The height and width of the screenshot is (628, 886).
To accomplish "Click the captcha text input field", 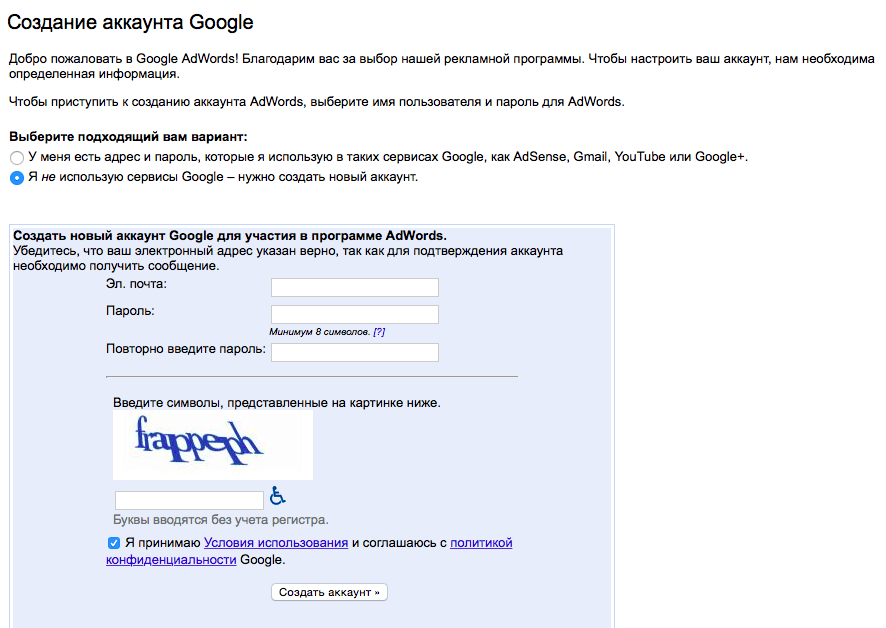I will pos(189,500).
